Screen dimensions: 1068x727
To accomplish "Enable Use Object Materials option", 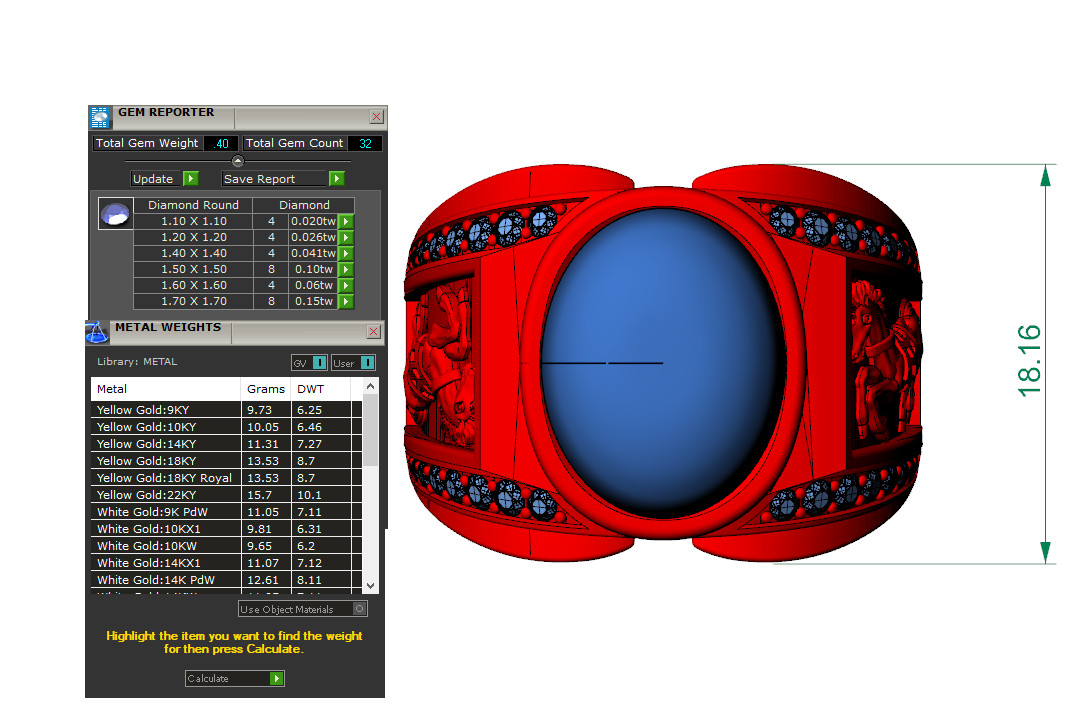I will [x=359, y=608].
